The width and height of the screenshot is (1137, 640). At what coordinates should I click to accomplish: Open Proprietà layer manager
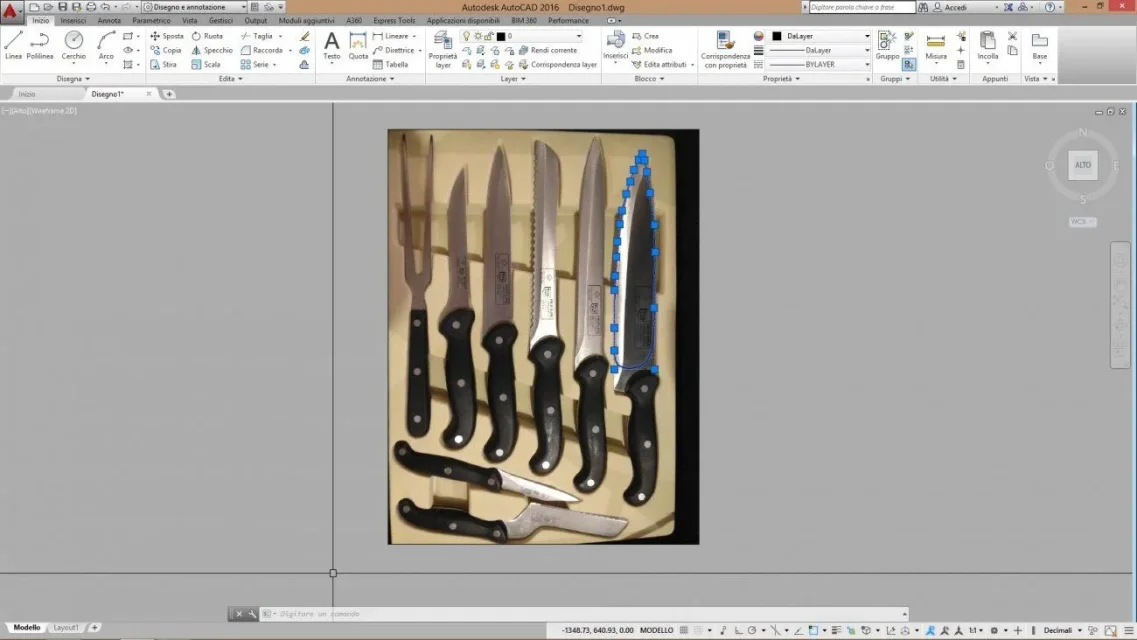pyautogui.click(x=442, y=49)
